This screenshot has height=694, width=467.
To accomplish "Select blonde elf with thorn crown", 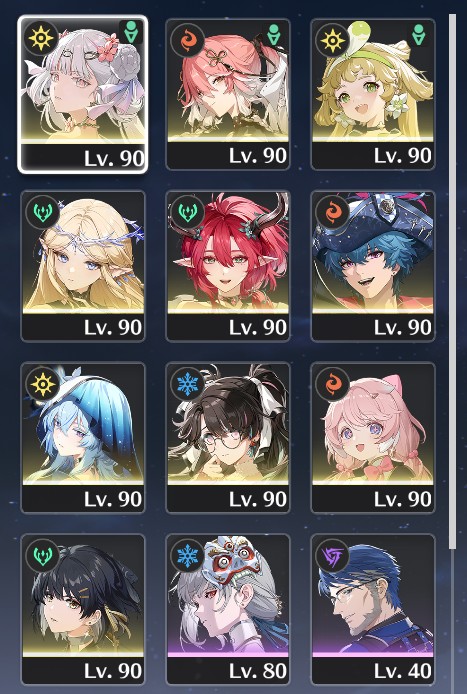I will (x=83, y=266).
